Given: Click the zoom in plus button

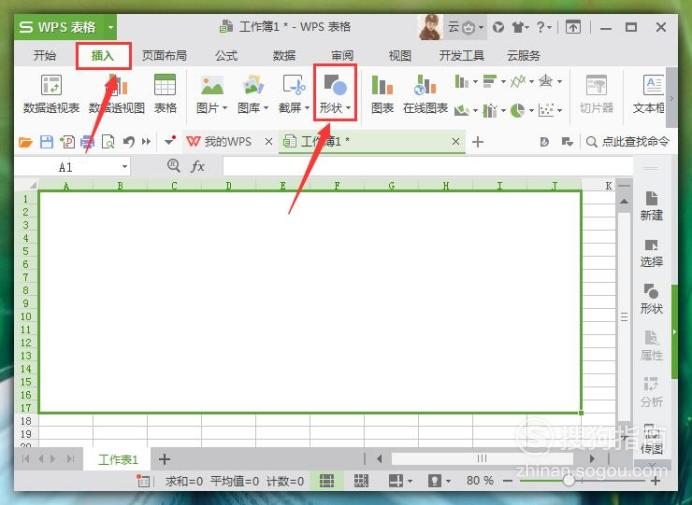Looking at the screenshot, I should (x=656, y=481).
